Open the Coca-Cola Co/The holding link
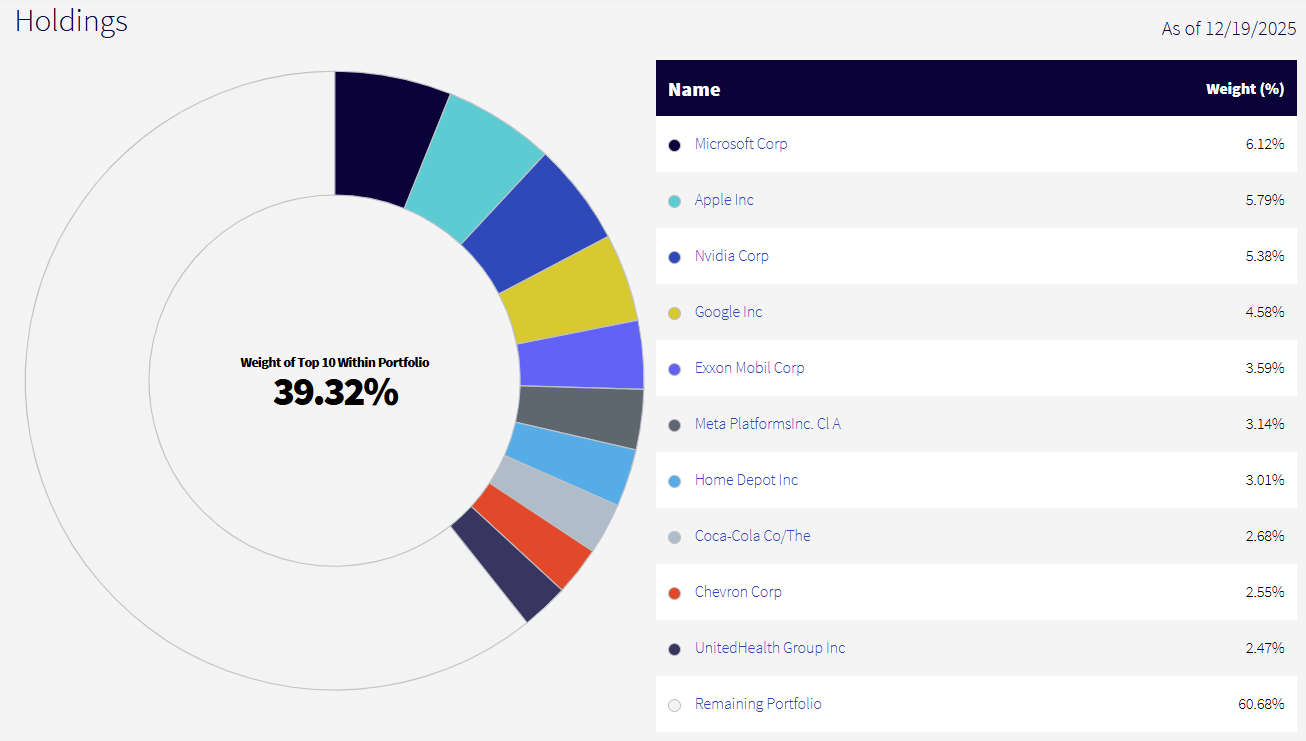Viewport: 1306px width, 741px height. [752, 535]
